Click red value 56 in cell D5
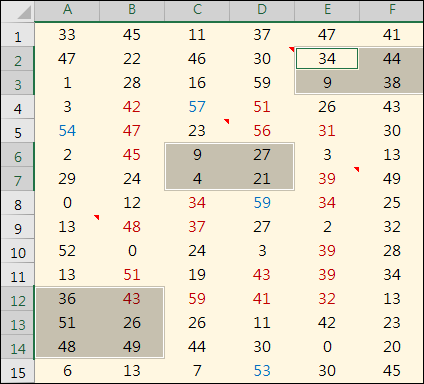424x384 pixels. click(262, 131)
